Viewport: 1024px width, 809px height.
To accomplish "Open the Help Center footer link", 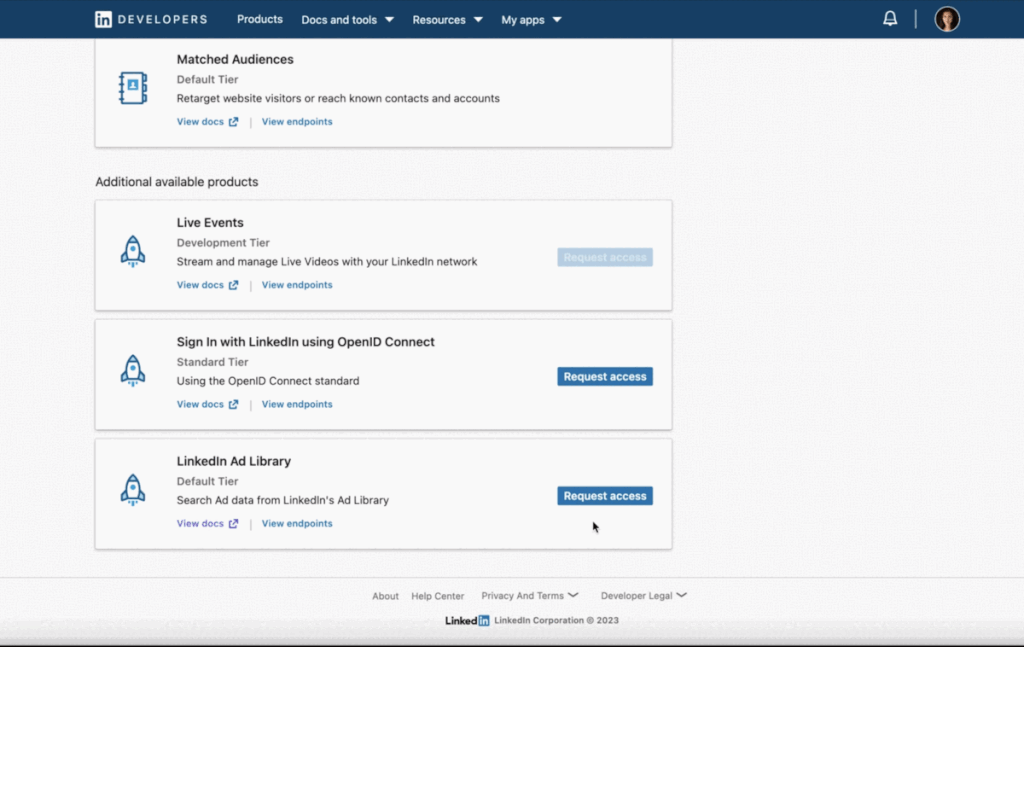I will point(438,596).
